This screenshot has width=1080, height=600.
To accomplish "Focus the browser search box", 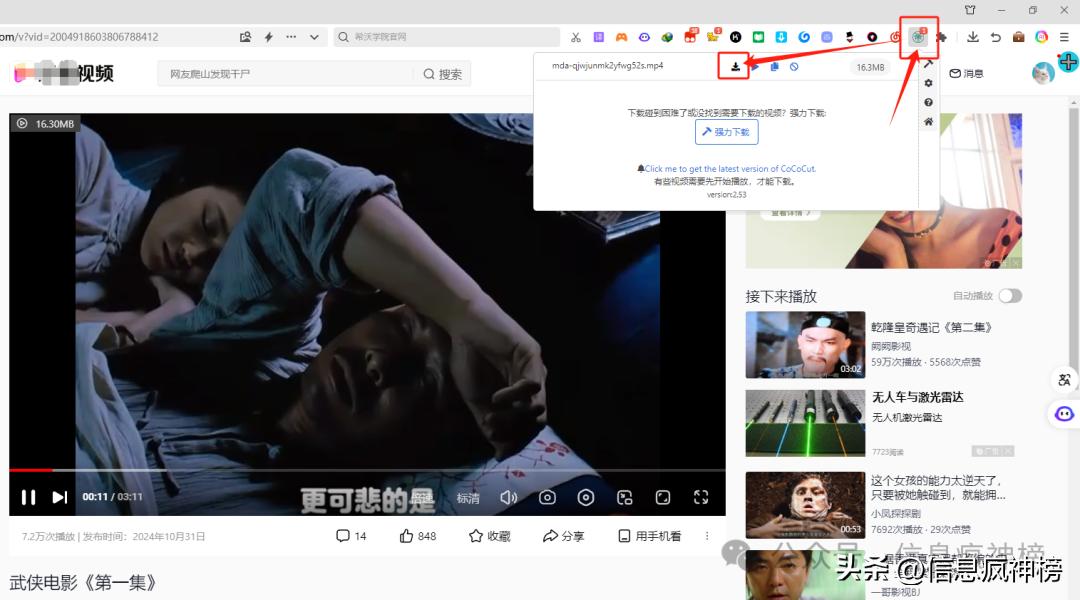I will point(448,37).
